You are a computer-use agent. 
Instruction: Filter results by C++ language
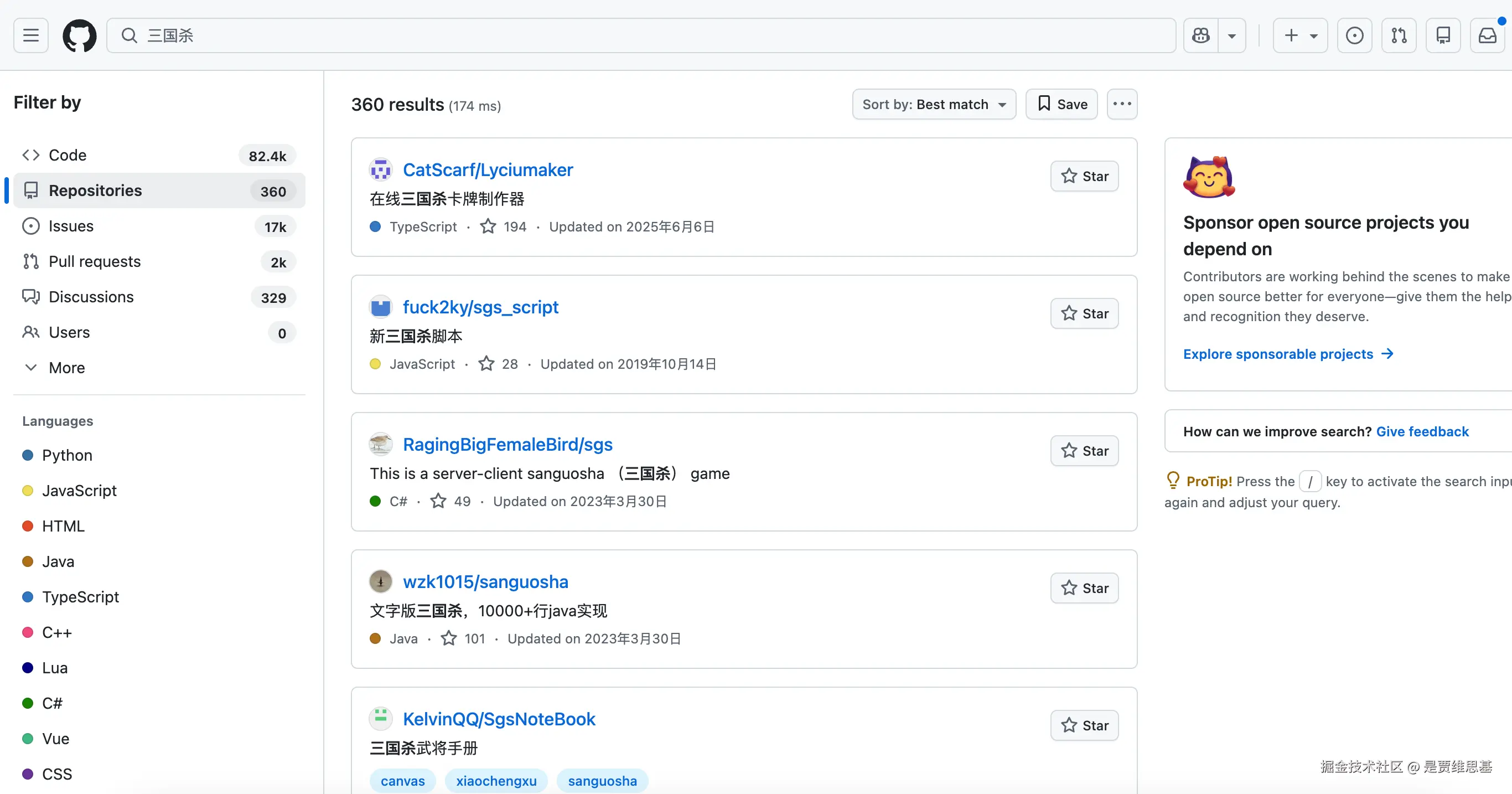pyautogui.click(x=47, y=632)
